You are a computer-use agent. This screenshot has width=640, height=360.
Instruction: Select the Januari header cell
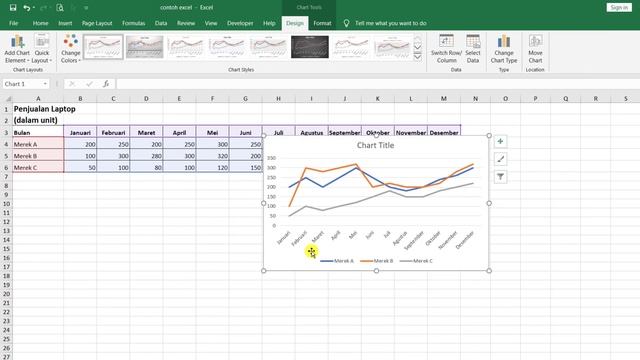click(x=80, y=132)
